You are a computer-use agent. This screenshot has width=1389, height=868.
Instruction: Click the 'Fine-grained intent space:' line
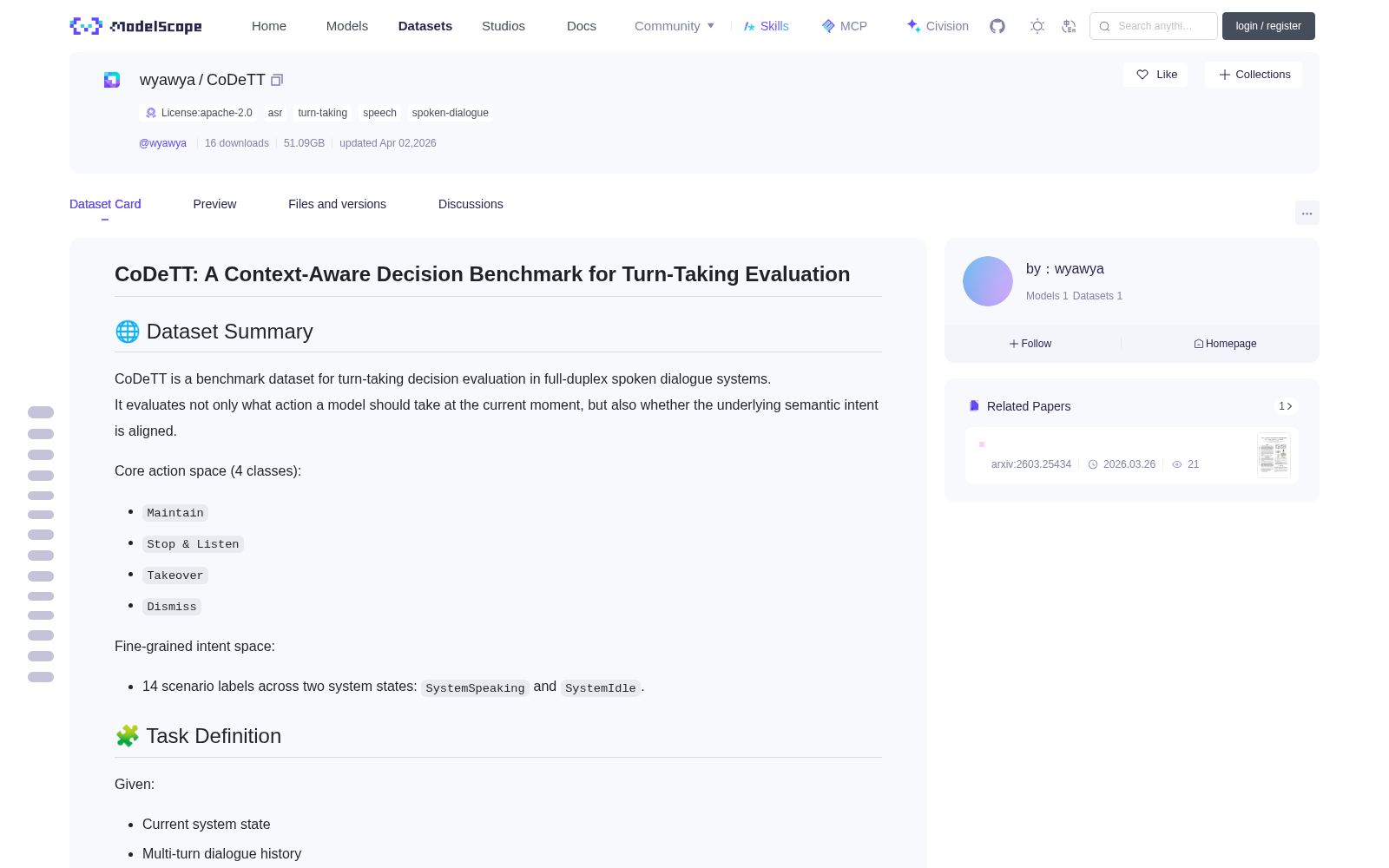tap(194, 647)
